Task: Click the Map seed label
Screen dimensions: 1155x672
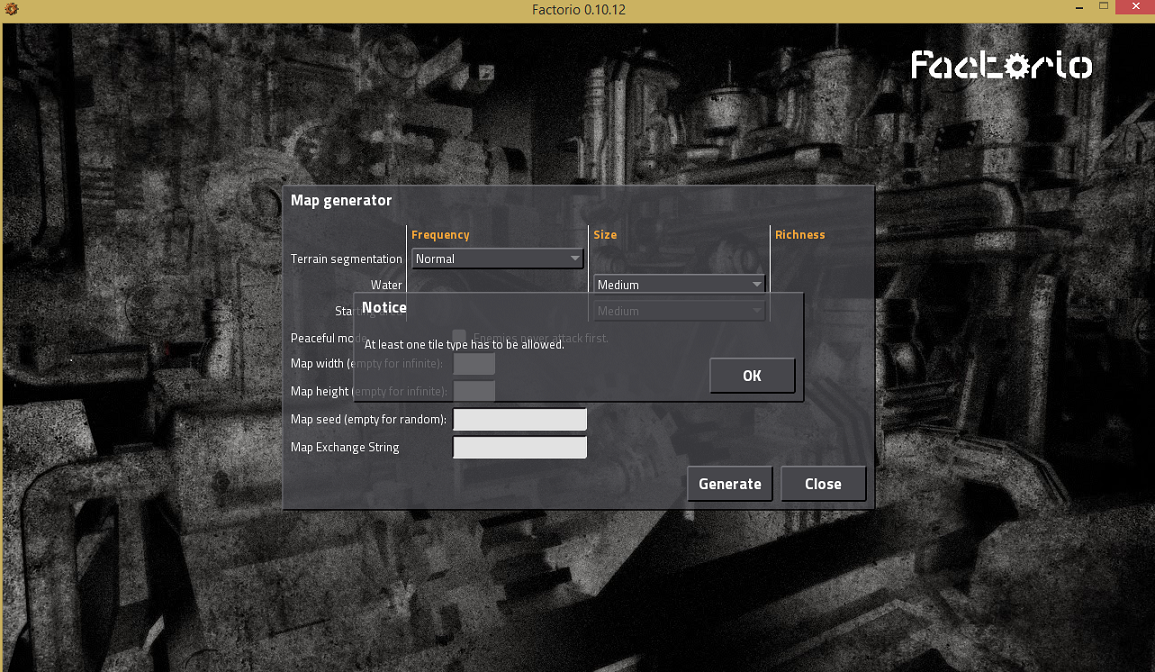Action: (368, 419)
